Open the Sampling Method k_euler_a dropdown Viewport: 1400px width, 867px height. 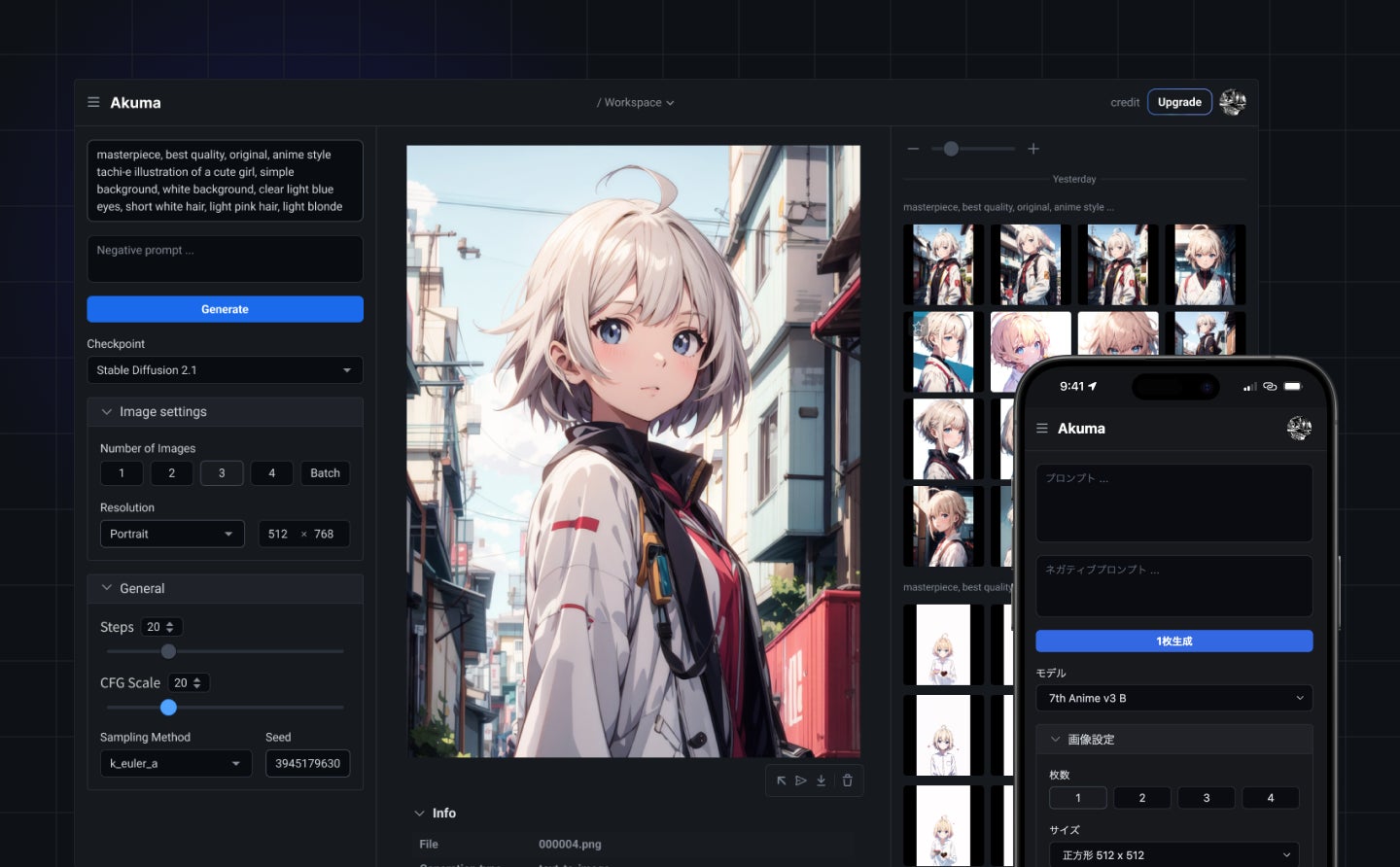175,763
